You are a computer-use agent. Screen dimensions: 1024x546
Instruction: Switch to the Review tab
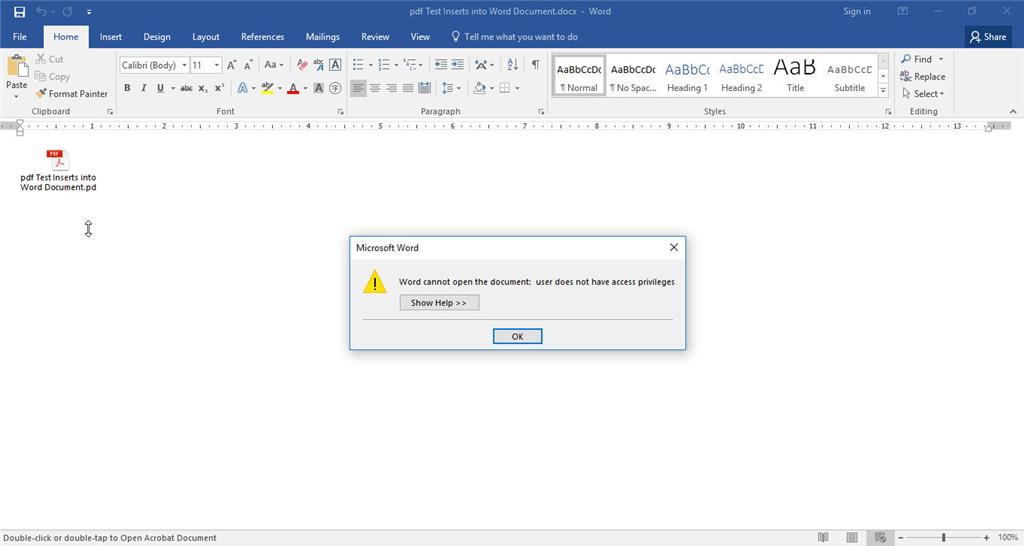coord(375,37)
